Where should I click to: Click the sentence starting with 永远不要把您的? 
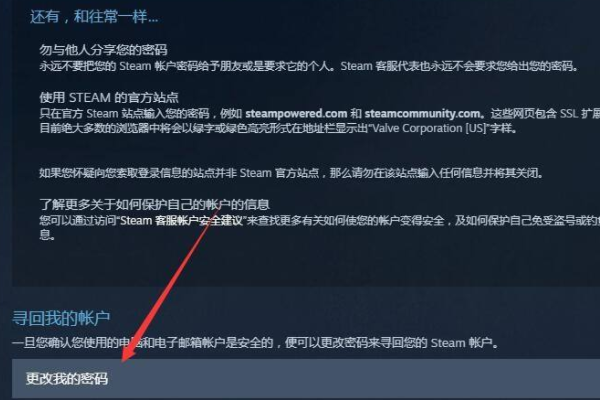(x=308, y=66)
